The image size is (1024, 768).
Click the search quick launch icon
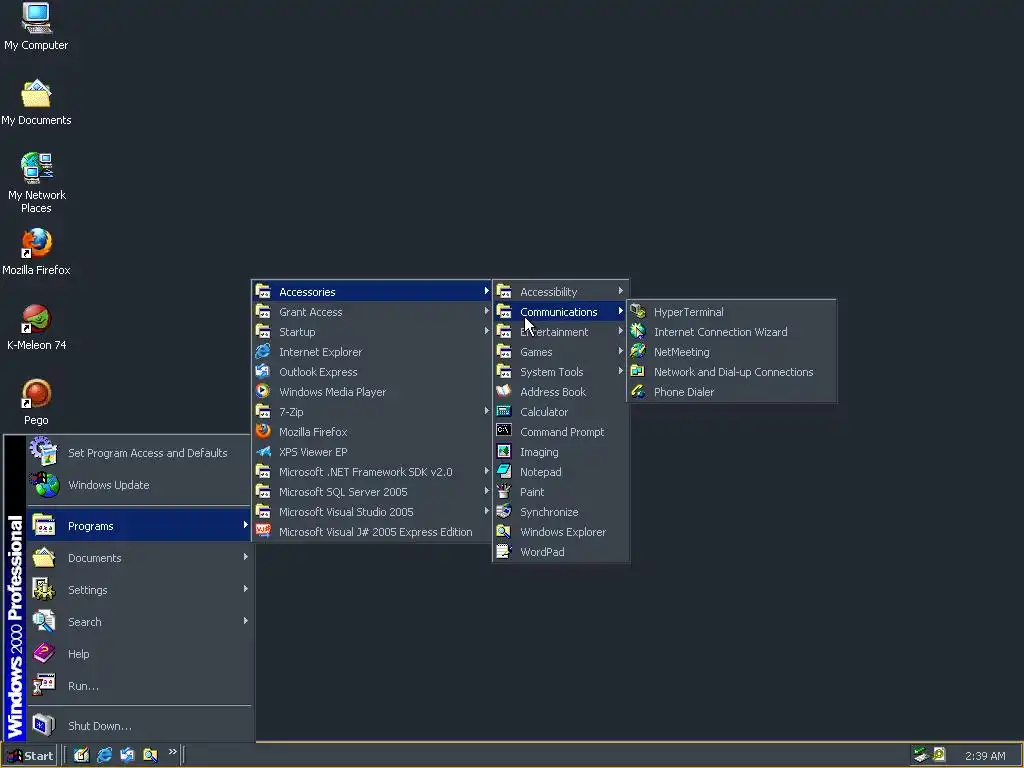pos(150,755)
